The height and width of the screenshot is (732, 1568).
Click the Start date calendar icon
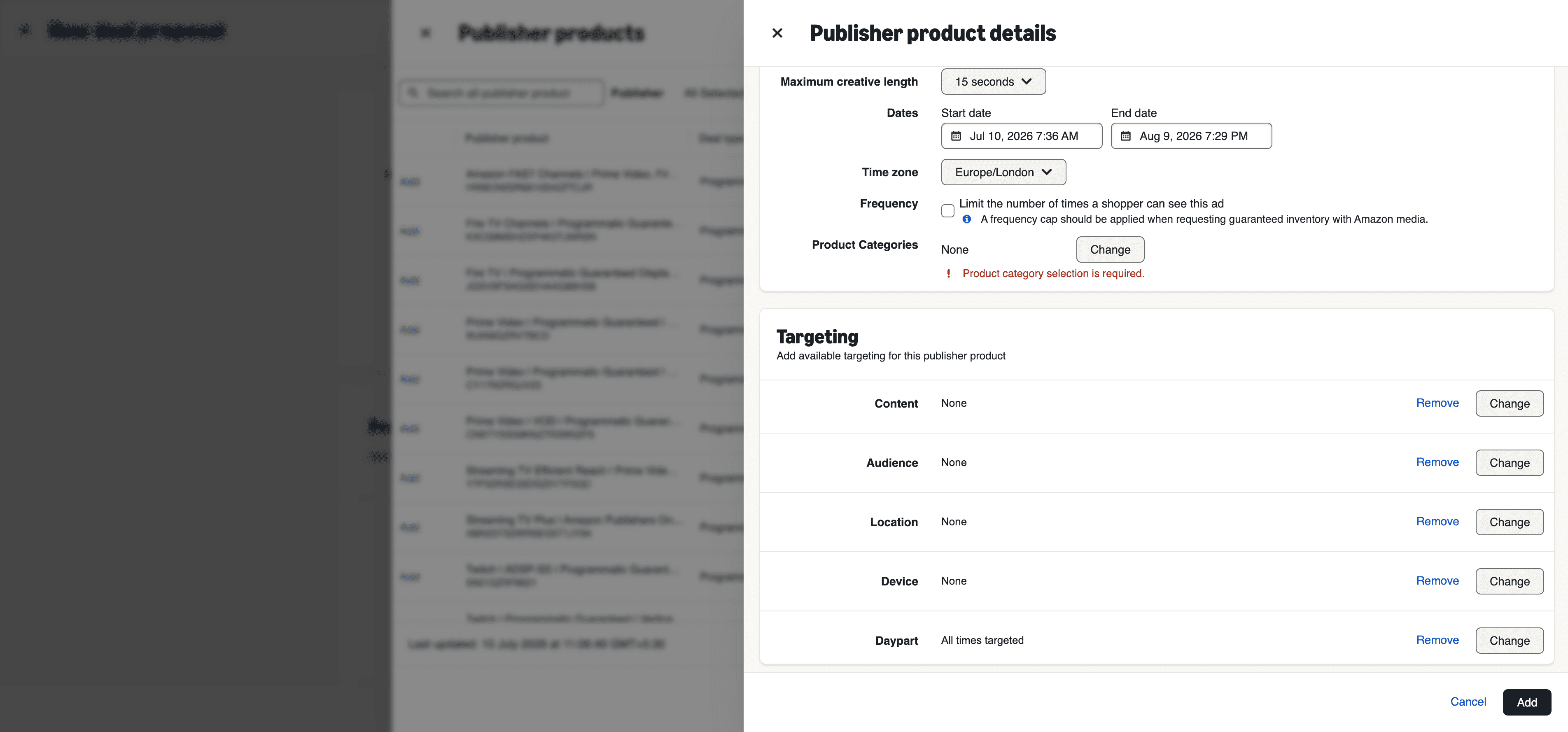(x=956, y=136)
